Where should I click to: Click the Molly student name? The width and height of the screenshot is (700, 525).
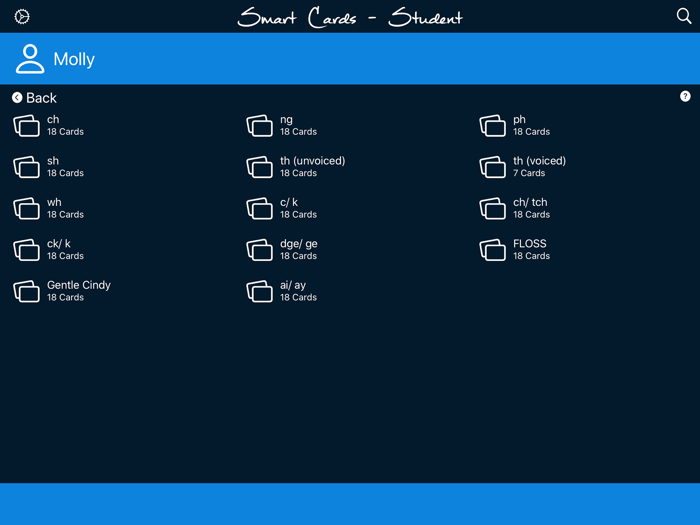coord(74,59)
